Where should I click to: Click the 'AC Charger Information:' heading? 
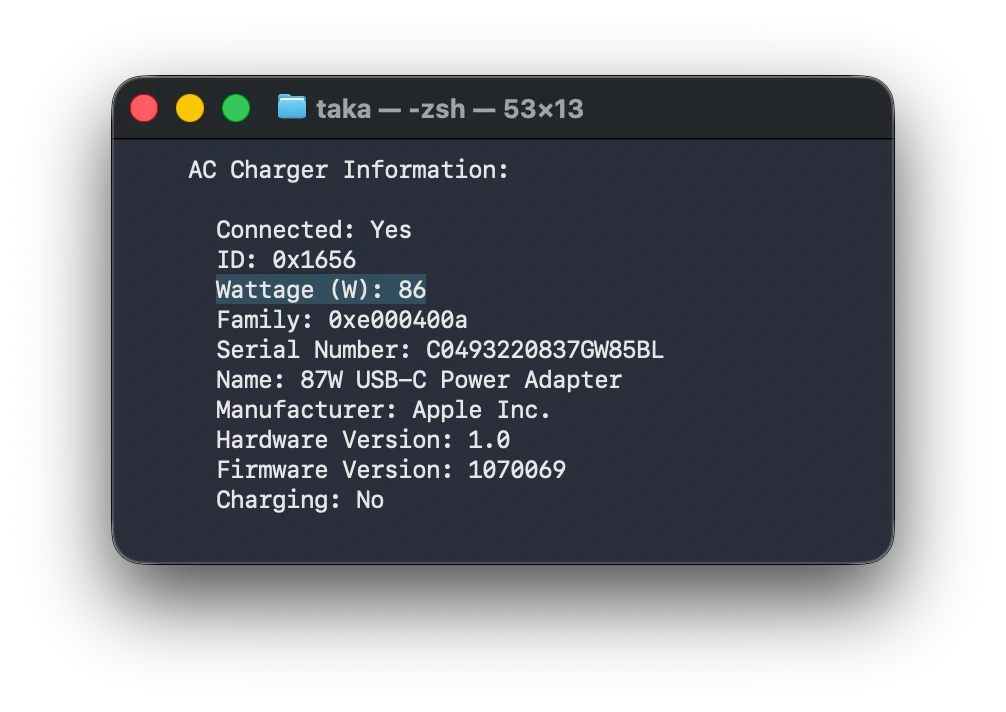(x=348, y=170)
